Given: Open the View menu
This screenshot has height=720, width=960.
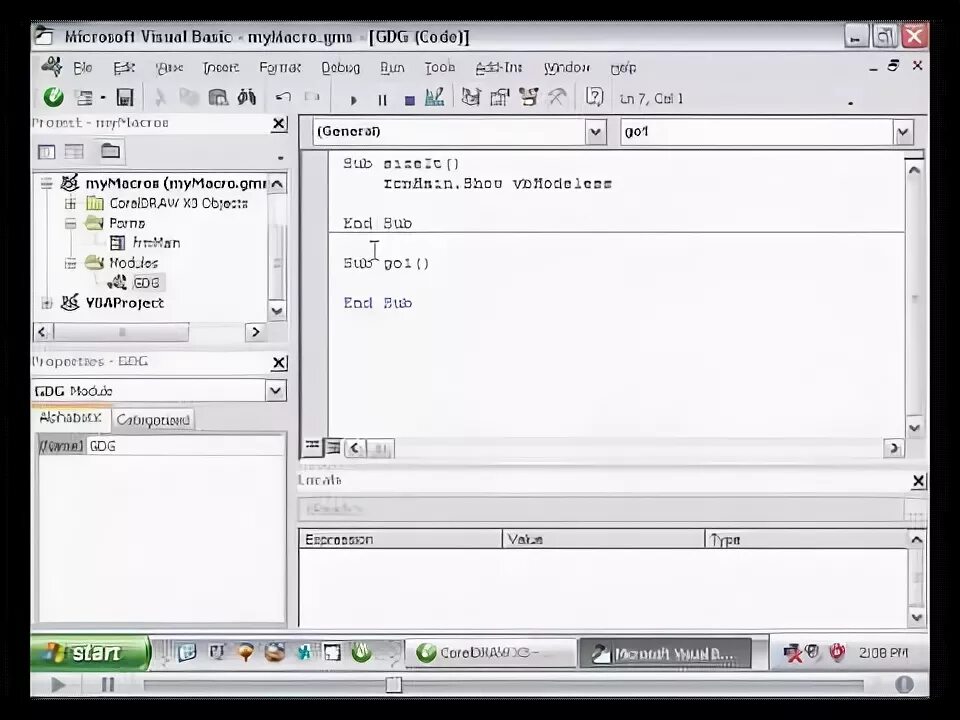Looking at the screenshot, I should click(169, 68).
